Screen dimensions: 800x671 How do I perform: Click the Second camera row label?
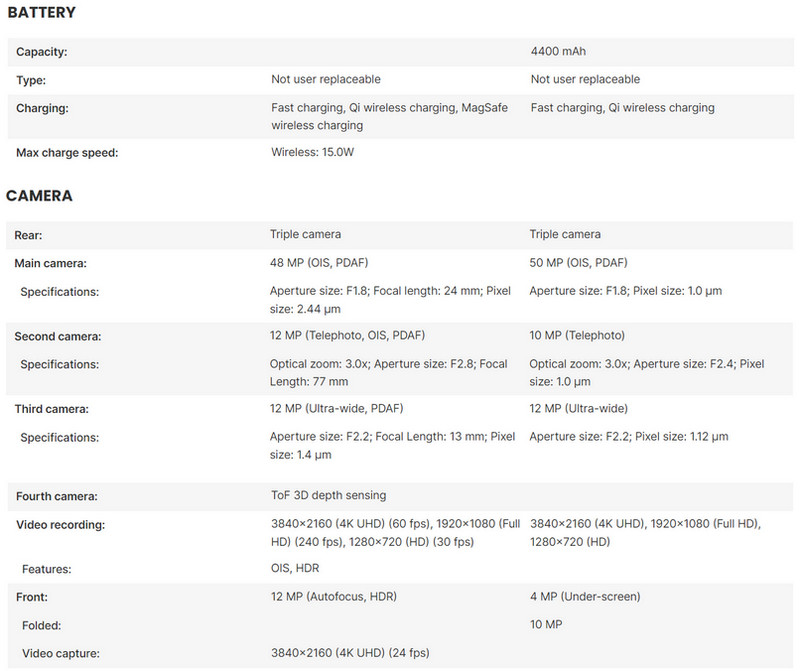[57, 336]
